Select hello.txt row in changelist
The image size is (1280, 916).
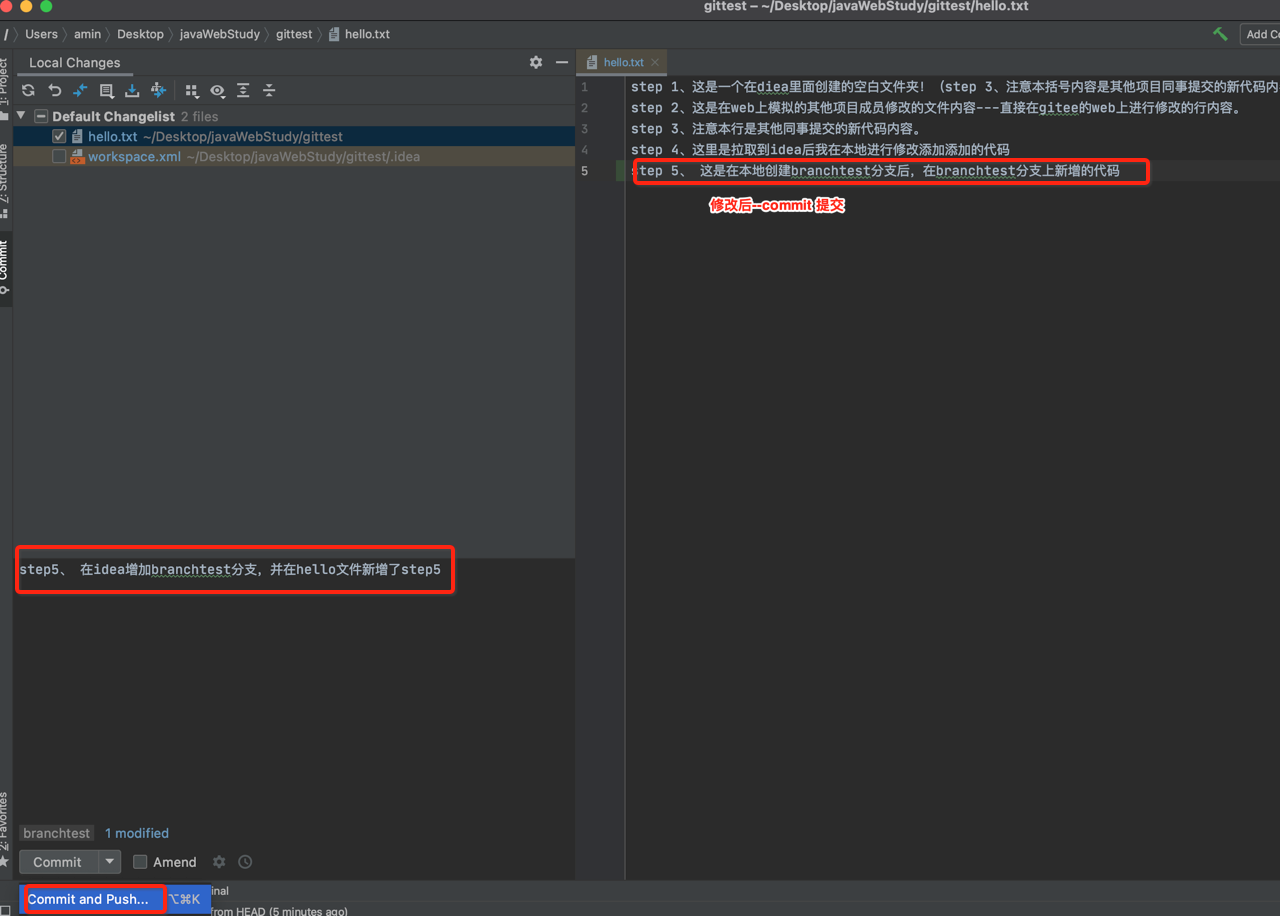tap(295, 136)
